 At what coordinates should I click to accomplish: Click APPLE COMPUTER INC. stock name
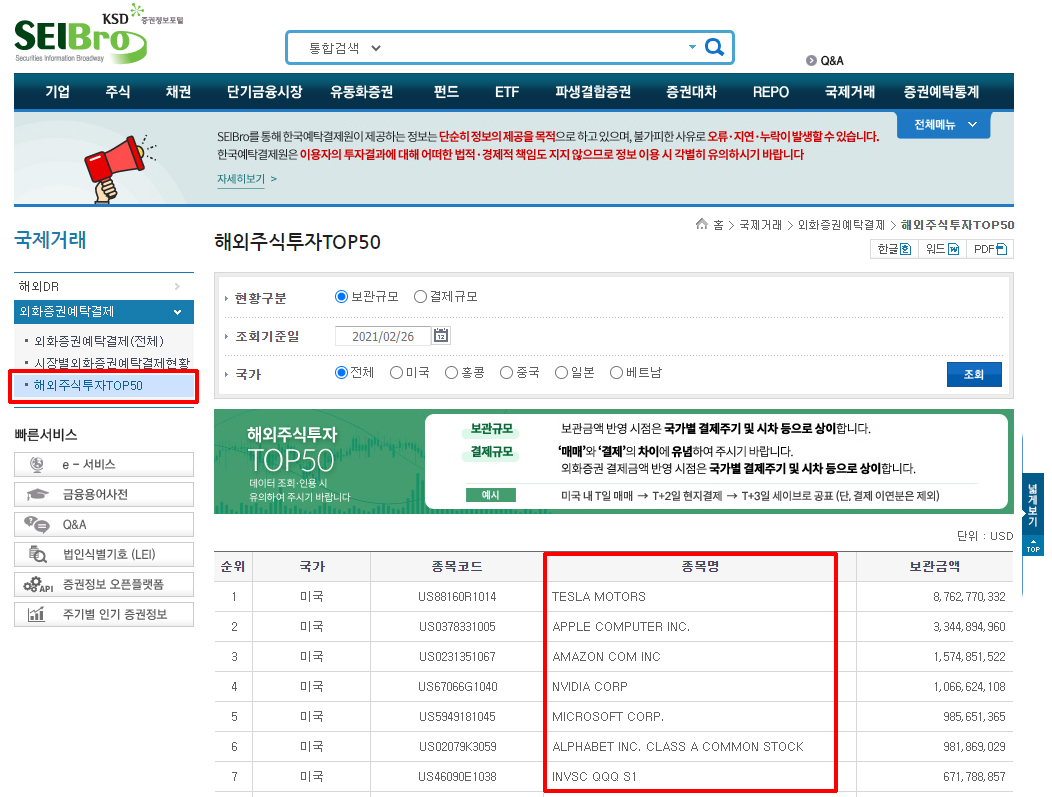tap(621, 627)
